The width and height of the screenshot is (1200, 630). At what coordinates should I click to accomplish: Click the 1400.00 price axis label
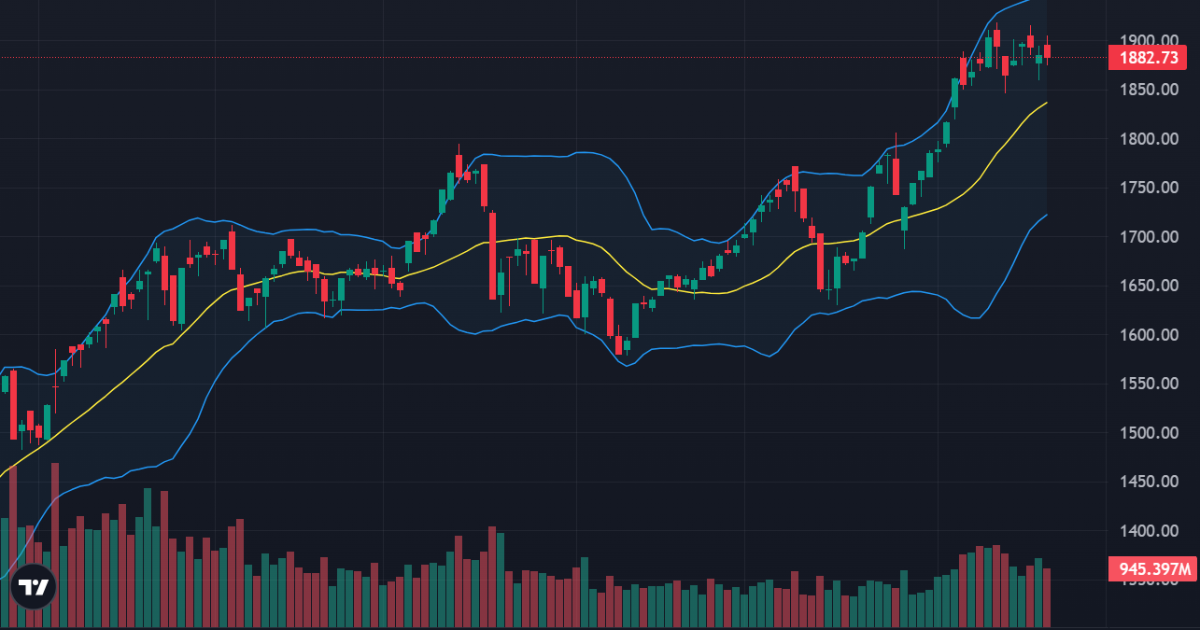click(x=1148, y=531)
